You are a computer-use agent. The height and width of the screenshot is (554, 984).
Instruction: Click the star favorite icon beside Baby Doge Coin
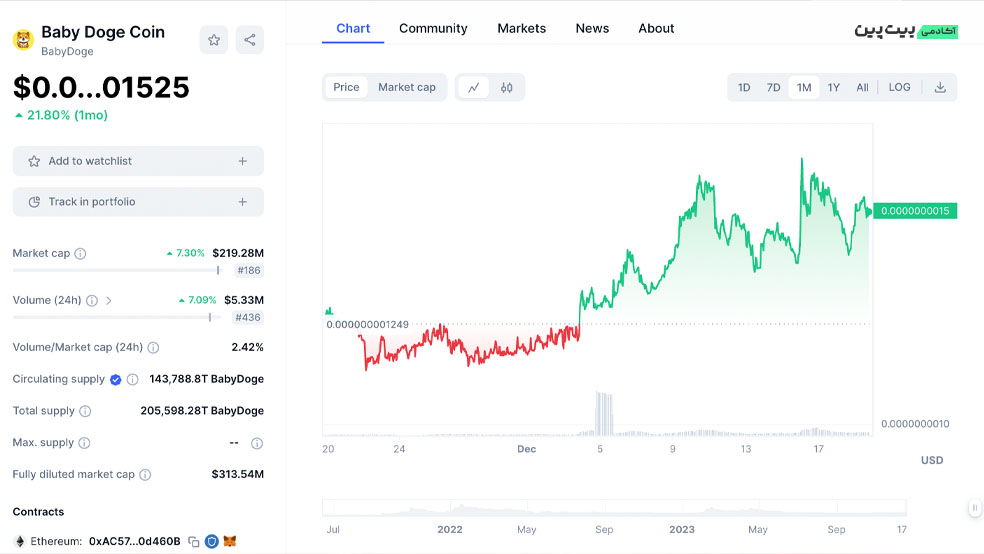[x=214, y=40]
